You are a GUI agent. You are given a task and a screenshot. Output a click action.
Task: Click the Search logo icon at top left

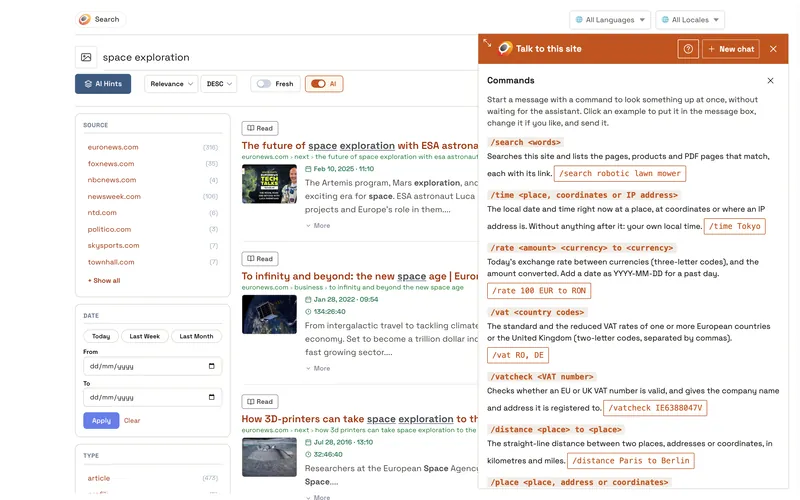tap(85, 19)
